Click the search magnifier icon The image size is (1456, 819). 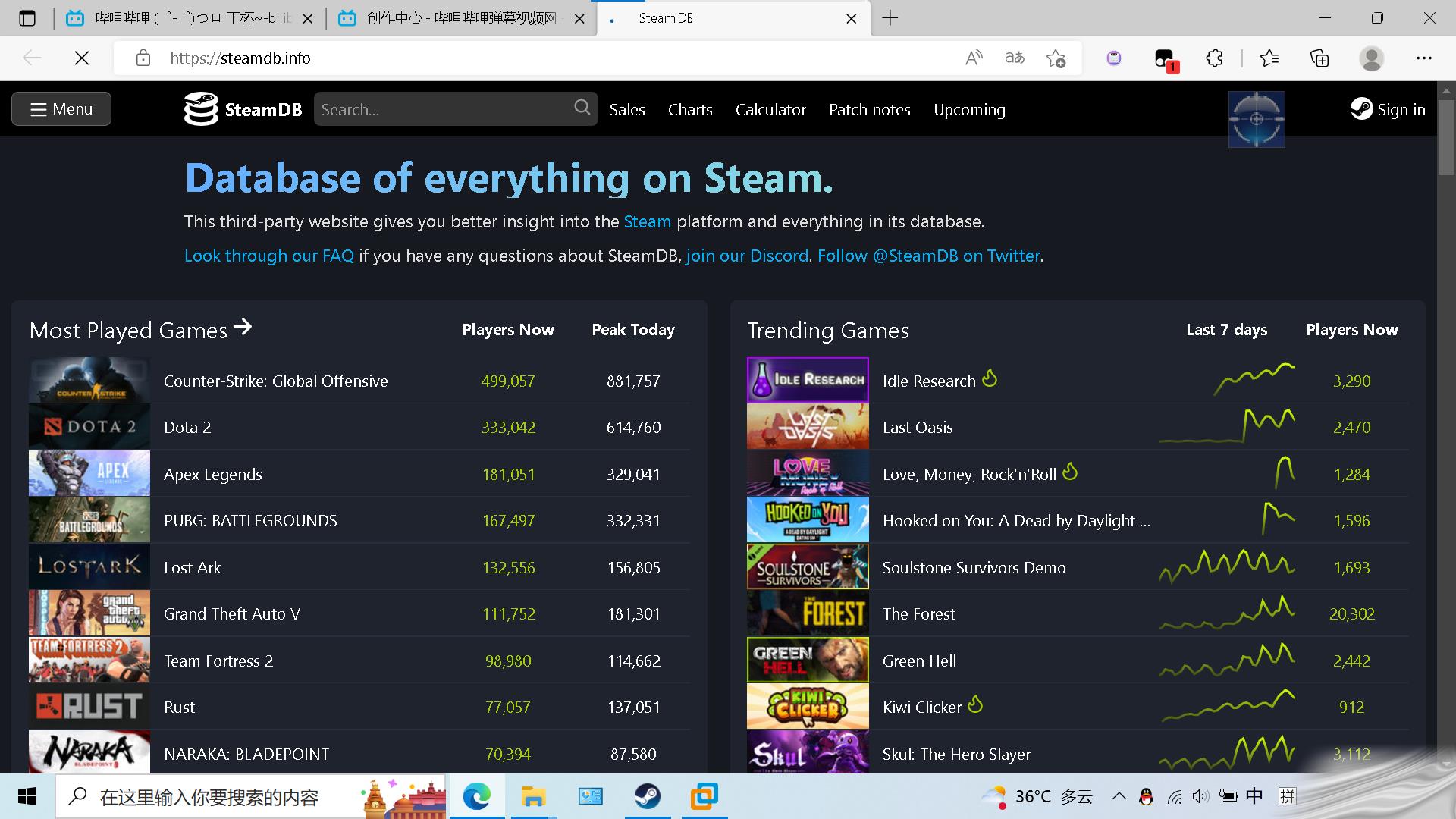point(582,108)
